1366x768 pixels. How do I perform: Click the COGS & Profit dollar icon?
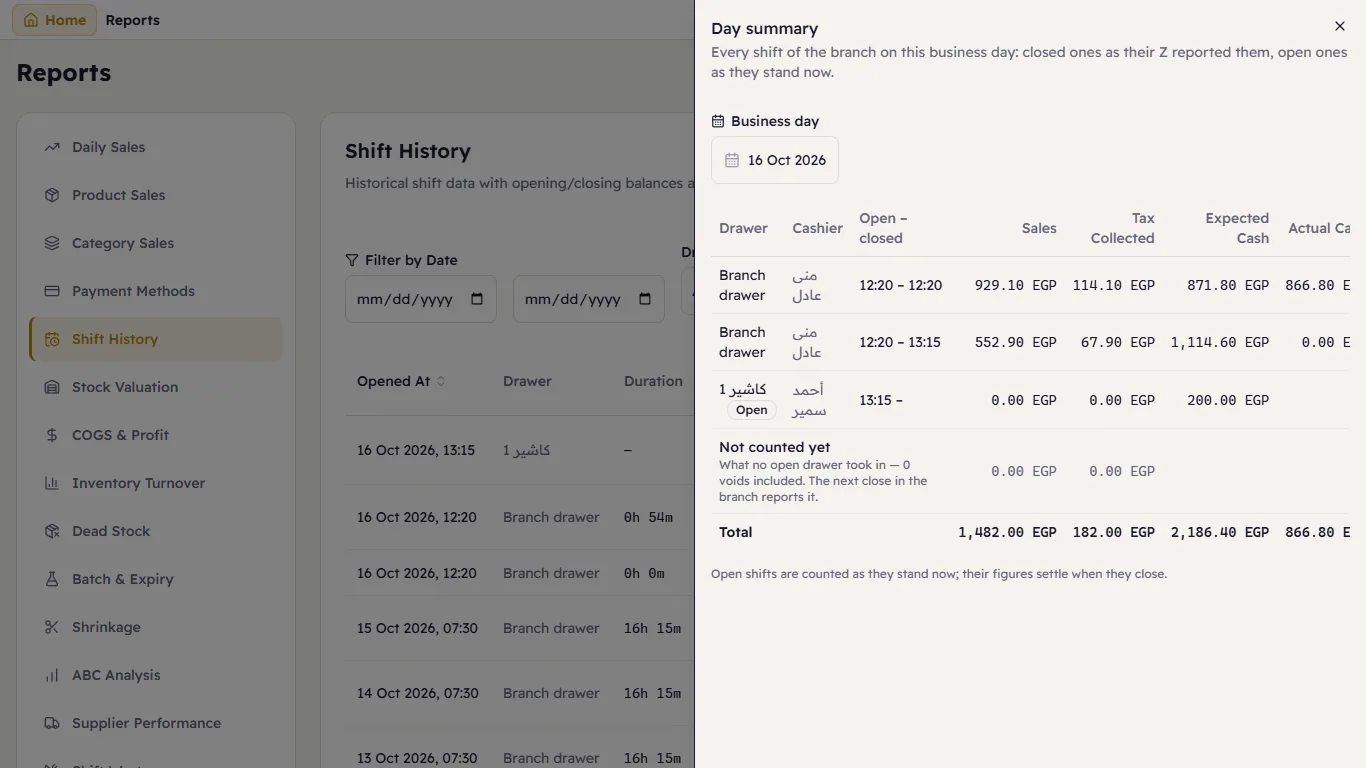click(52, 435)
